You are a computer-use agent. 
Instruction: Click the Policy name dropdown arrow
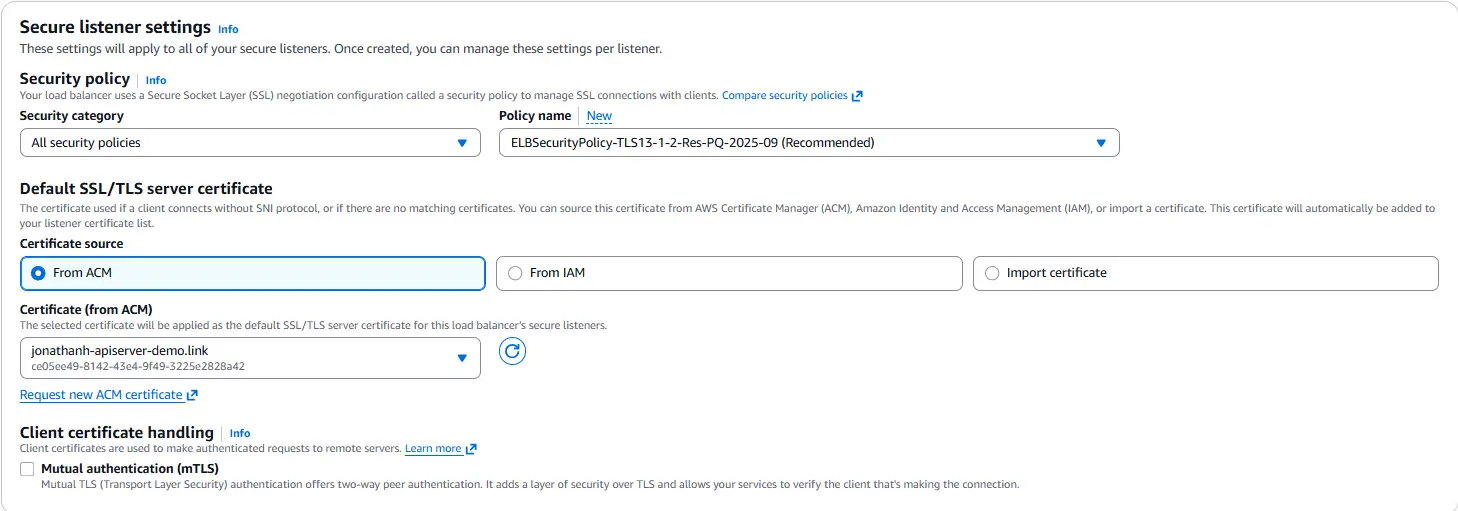1101,143
